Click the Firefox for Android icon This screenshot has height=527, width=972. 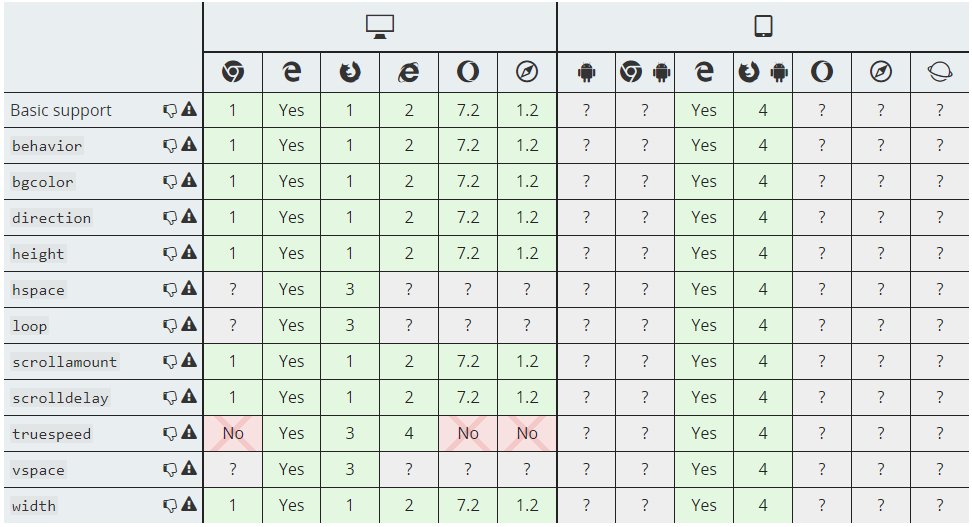(x=763, y=72)
